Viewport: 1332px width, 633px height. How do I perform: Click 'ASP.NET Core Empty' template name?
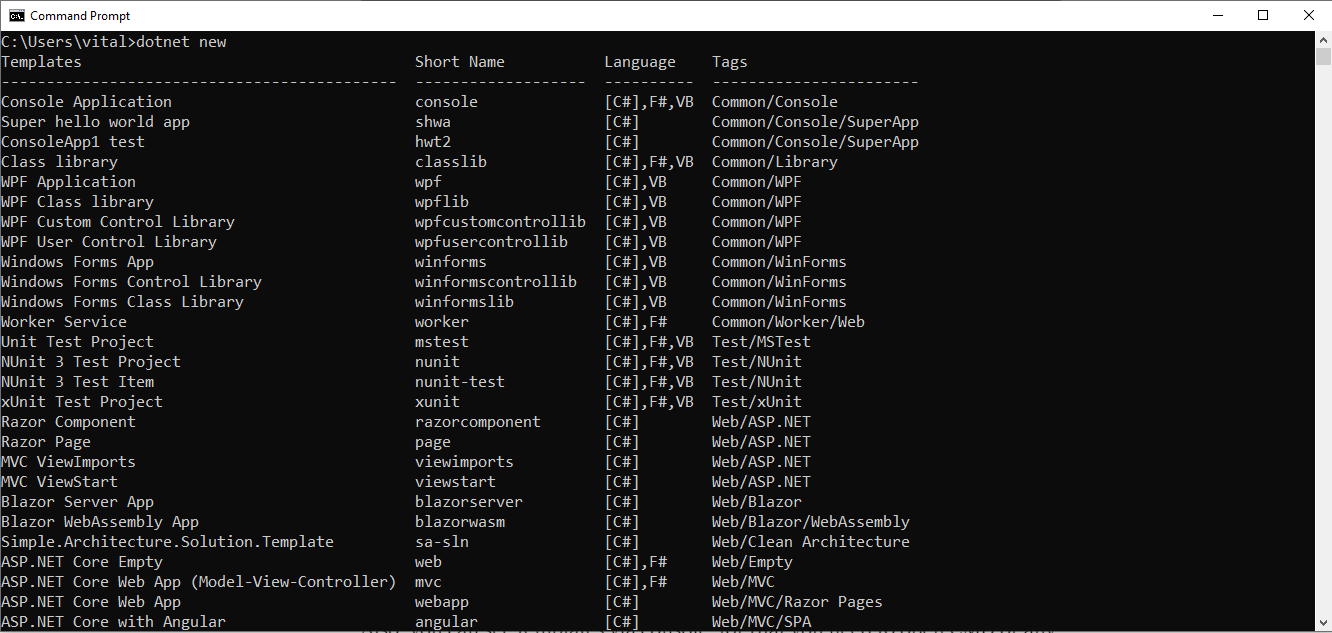pos(82,562)
